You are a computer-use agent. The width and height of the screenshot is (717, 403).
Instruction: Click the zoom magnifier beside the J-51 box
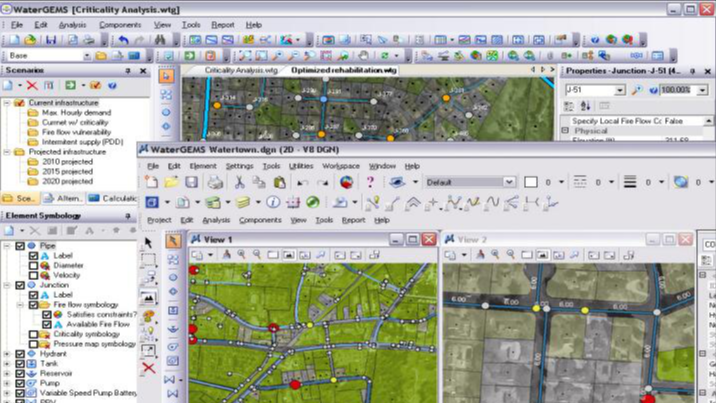click(637, 90)
